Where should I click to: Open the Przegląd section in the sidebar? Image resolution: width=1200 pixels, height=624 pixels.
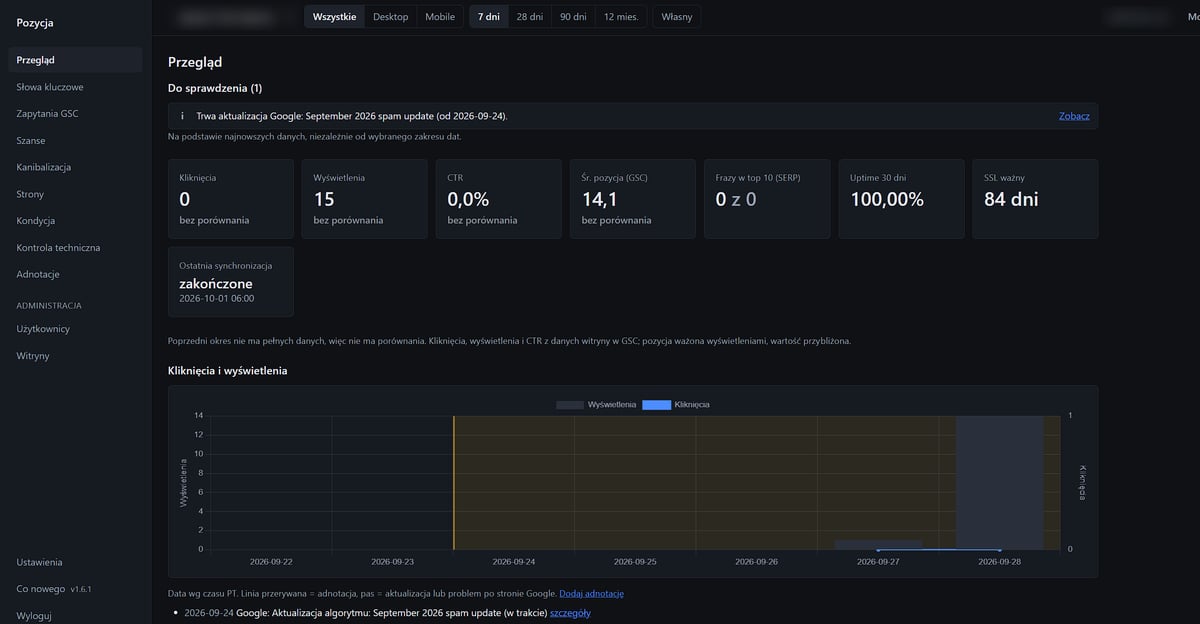[x=76, y=60]
